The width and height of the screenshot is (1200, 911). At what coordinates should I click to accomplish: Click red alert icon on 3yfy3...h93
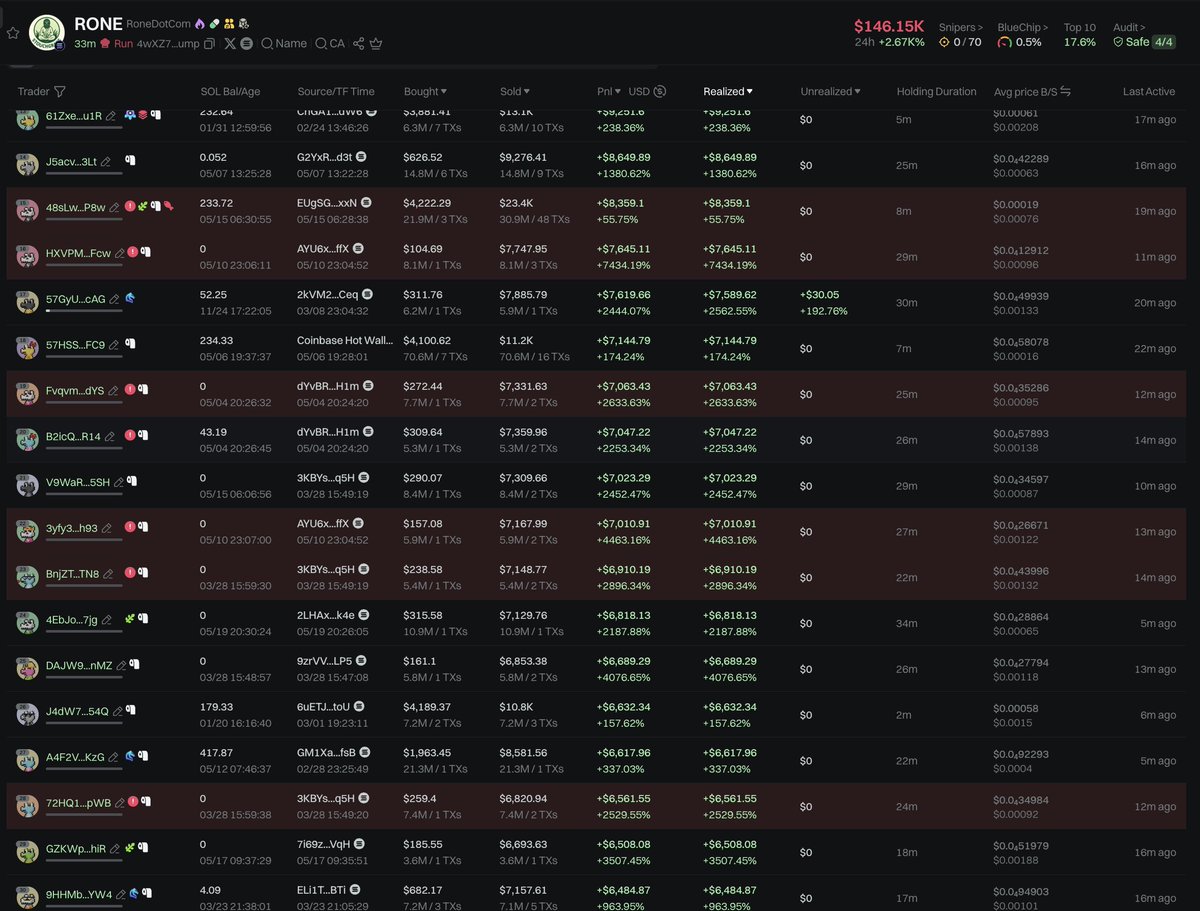tap(130, 527)
